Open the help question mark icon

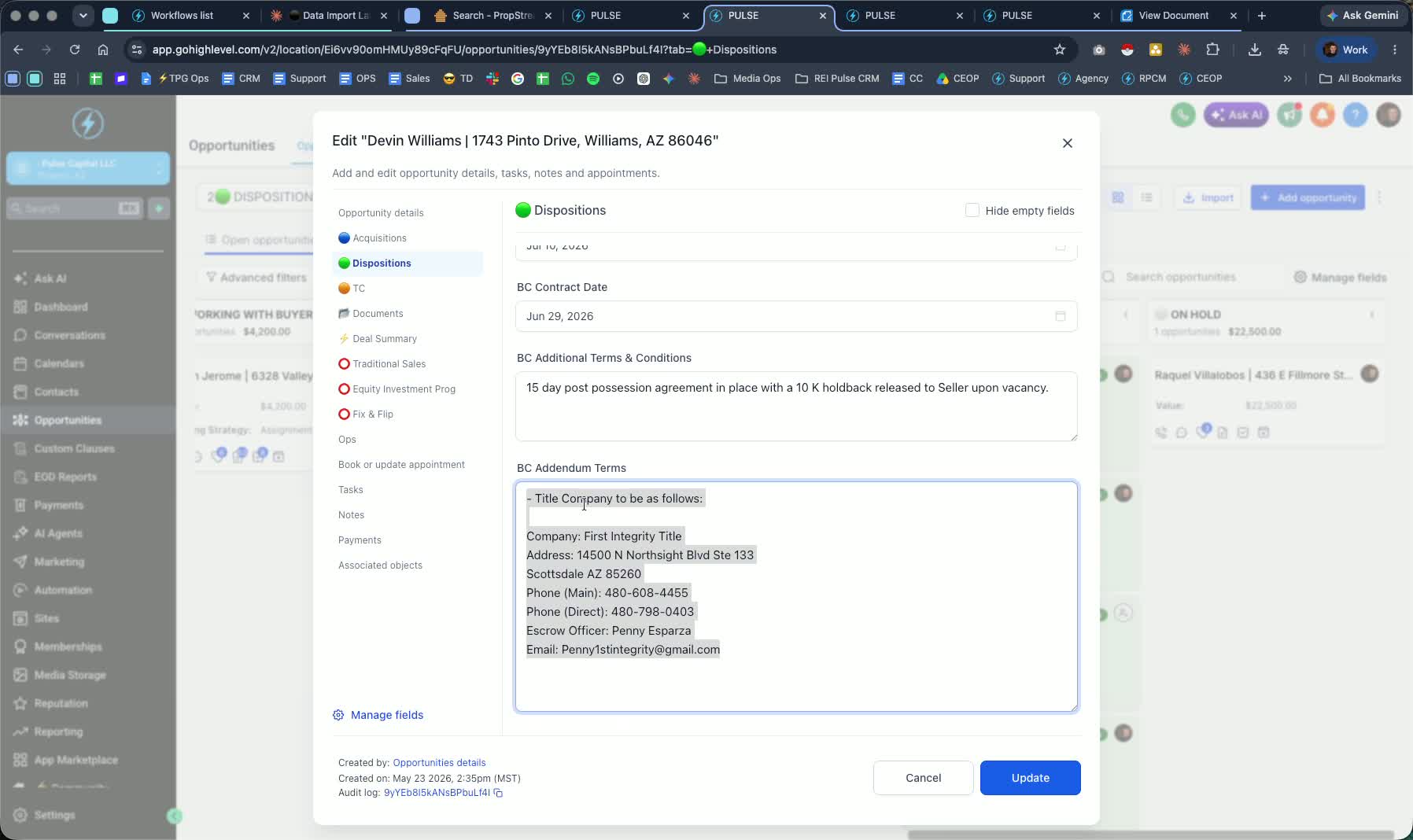coord(1355,115)
